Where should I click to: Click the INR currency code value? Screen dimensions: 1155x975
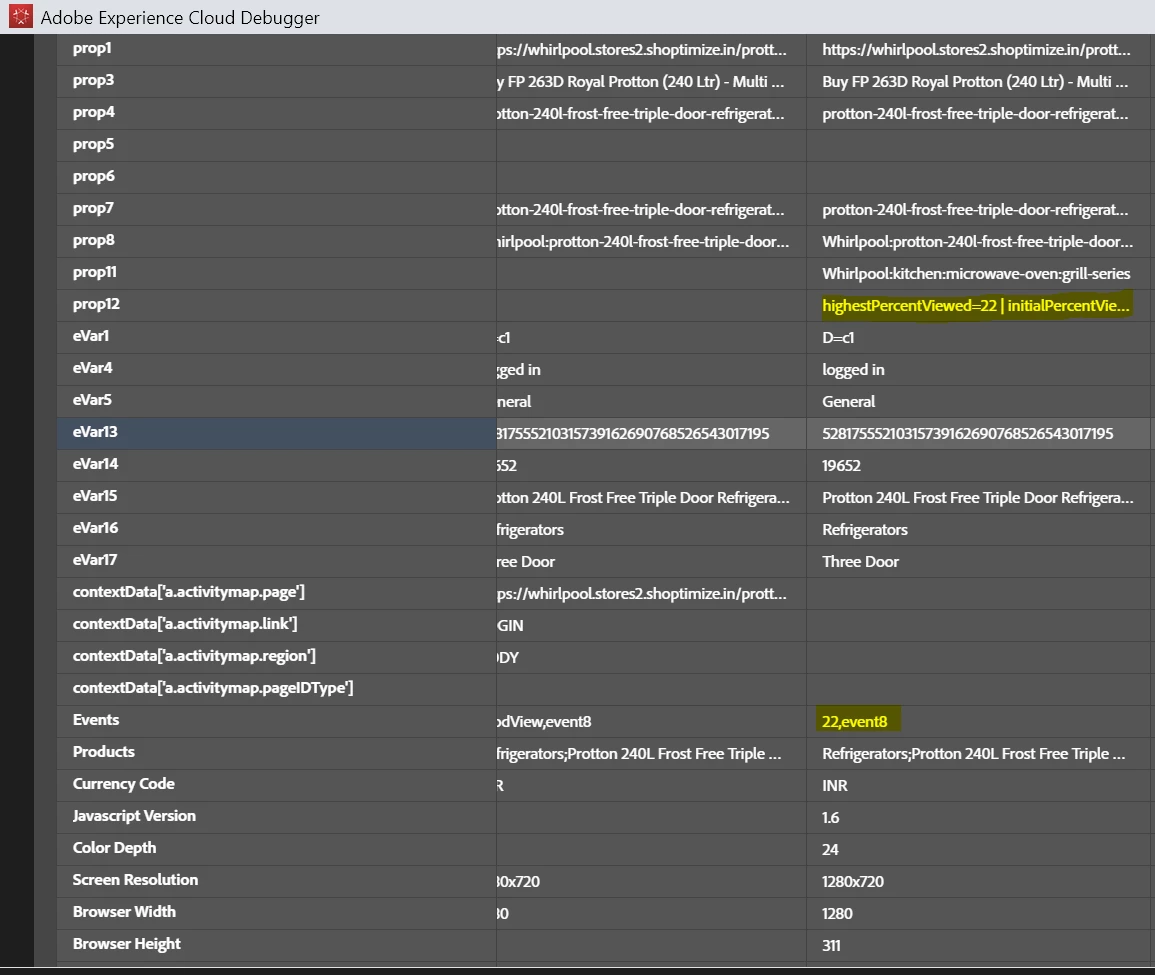coord(835,786)
